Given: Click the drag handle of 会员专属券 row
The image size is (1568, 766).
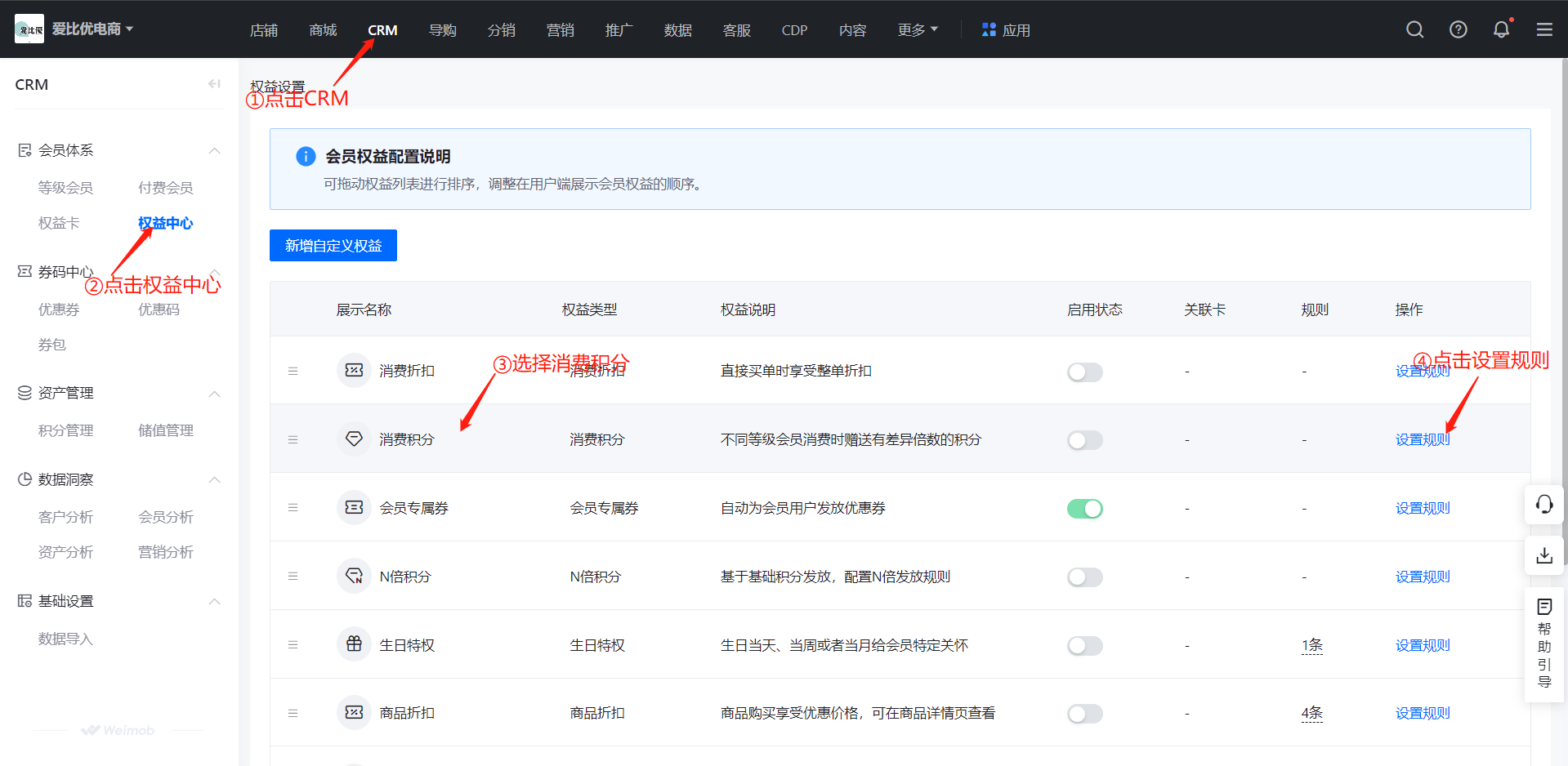Looking at the screenshot, I should click(293, 507).
